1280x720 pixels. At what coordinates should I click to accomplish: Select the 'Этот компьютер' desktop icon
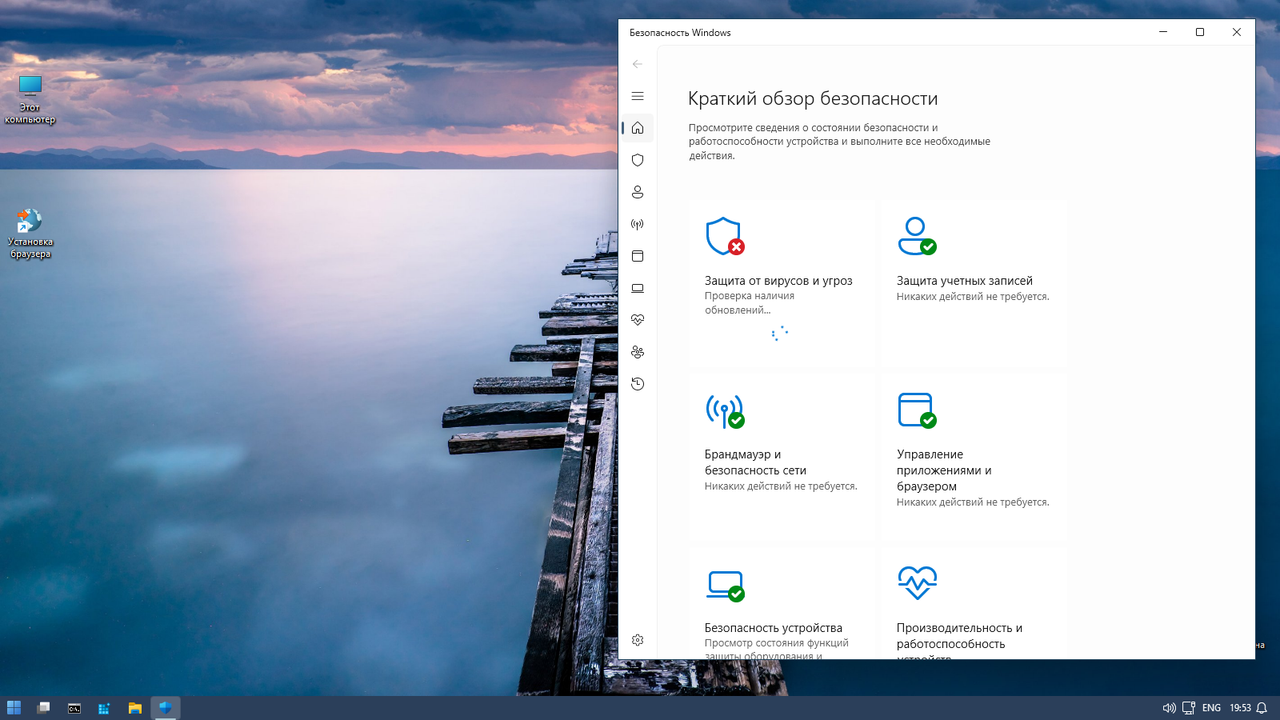pyautogui.click(x=30, y=99)
